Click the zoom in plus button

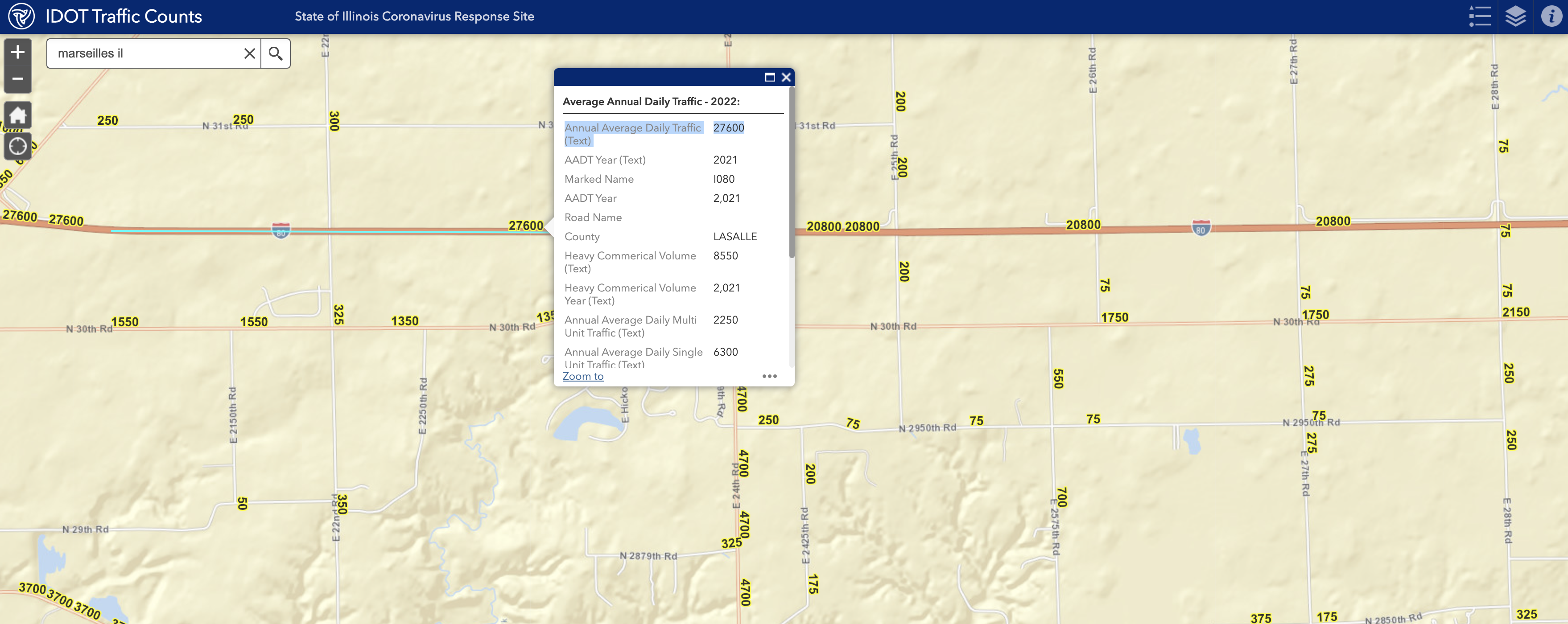click(18, 52)
